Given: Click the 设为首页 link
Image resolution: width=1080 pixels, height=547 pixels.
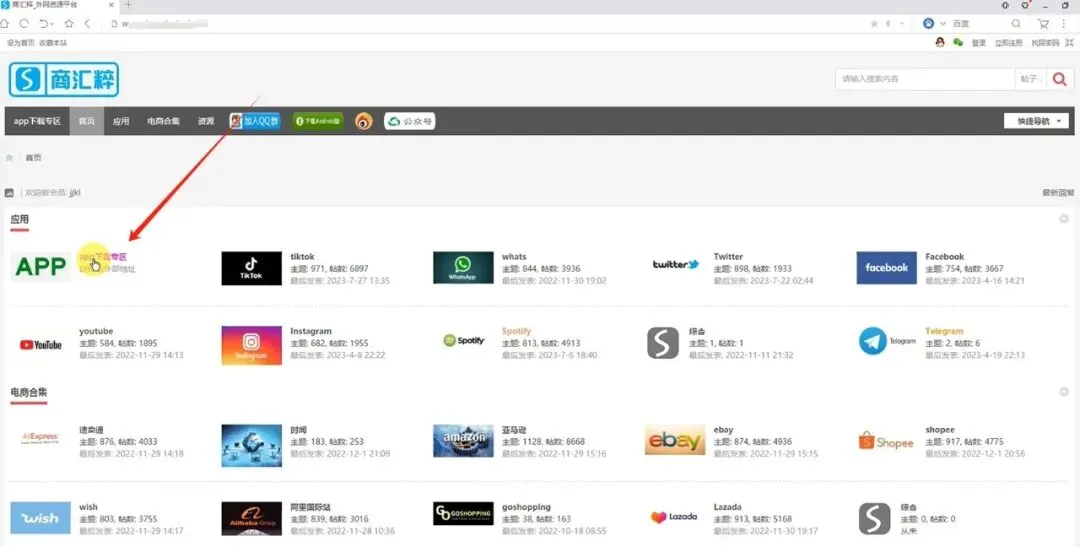Looking at the screenshot, I should pyautogui.click(x=21, y=43).
